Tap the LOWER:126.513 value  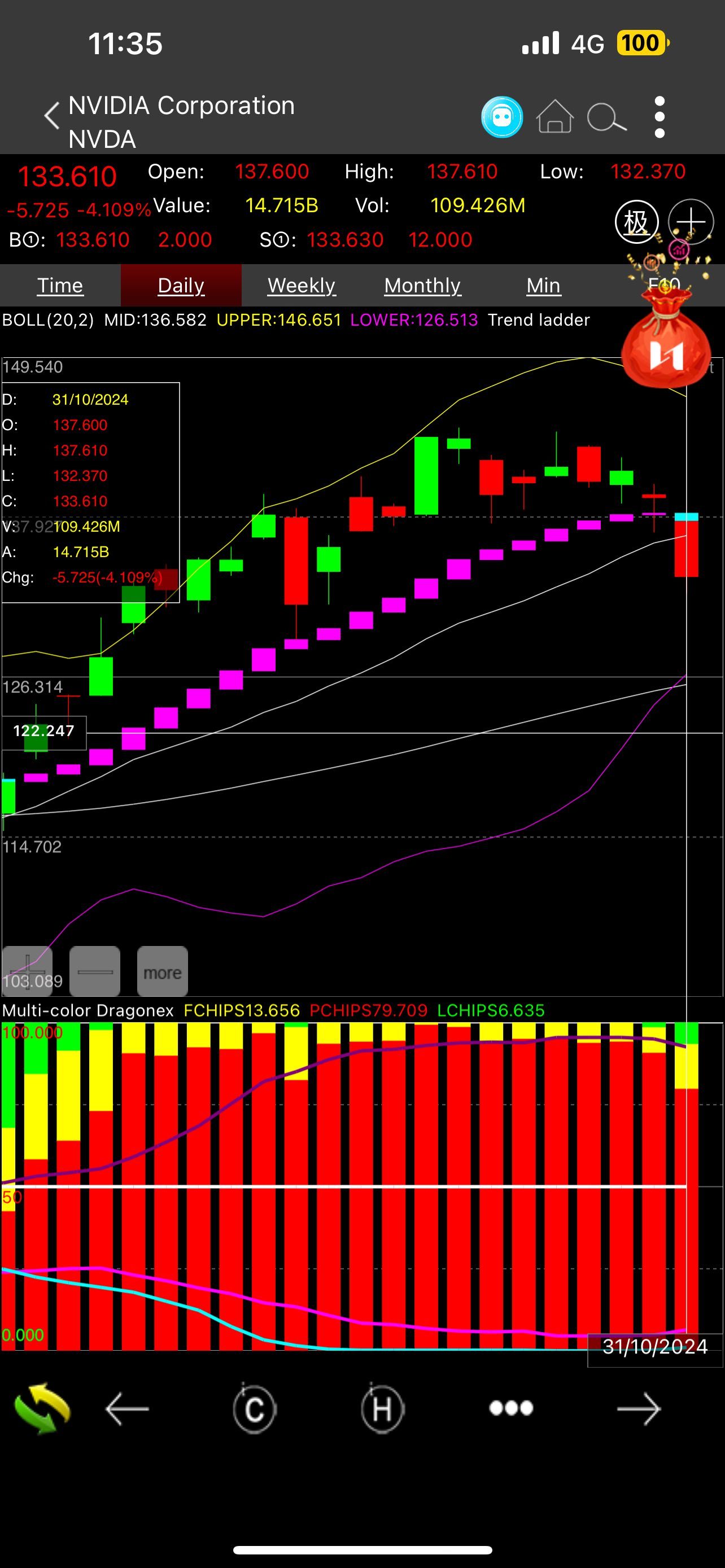(x=414, y=319)
